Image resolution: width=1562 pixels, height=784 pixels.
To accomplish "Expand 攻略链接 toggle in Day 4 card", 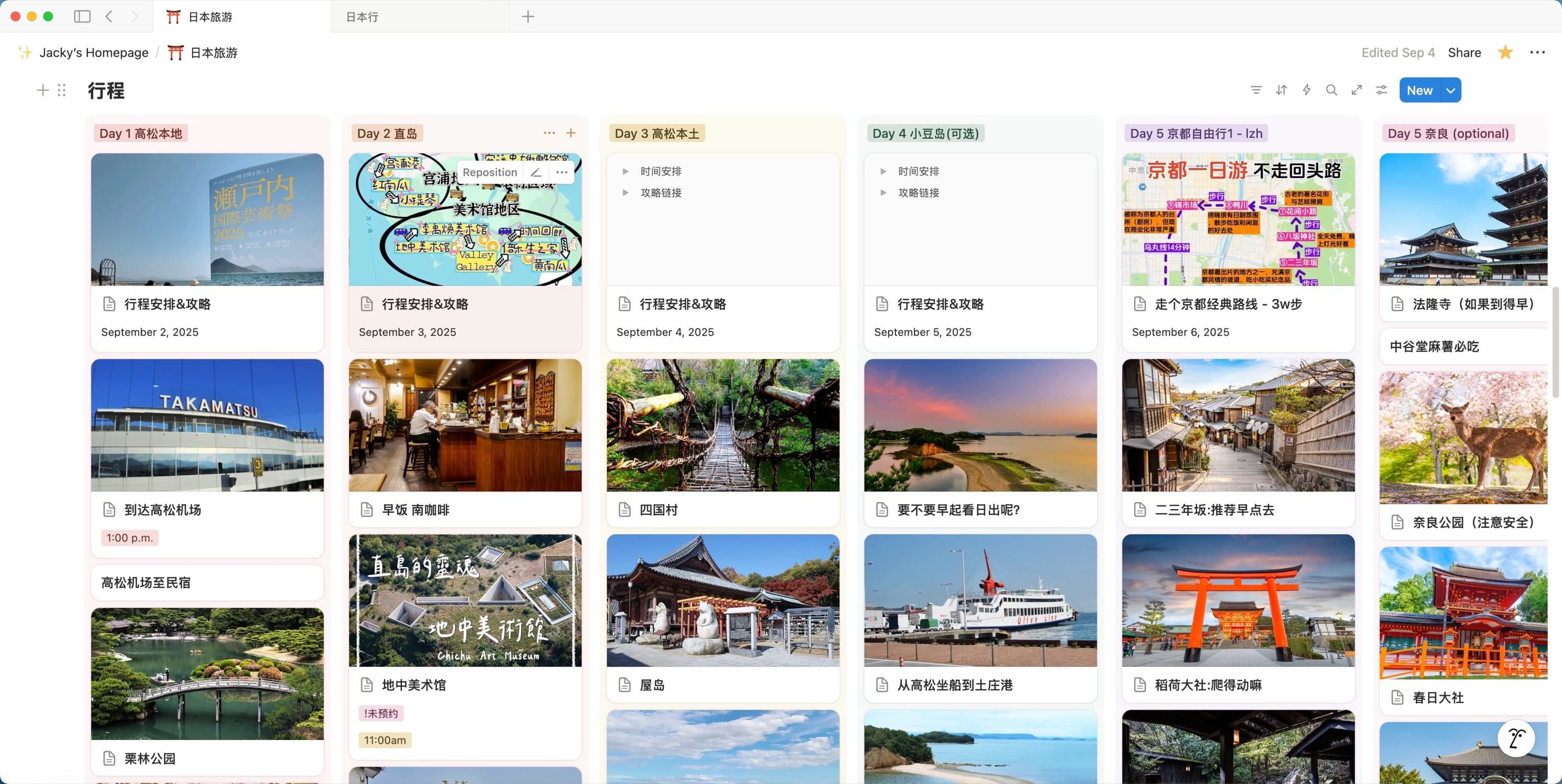I will (883, 193).
